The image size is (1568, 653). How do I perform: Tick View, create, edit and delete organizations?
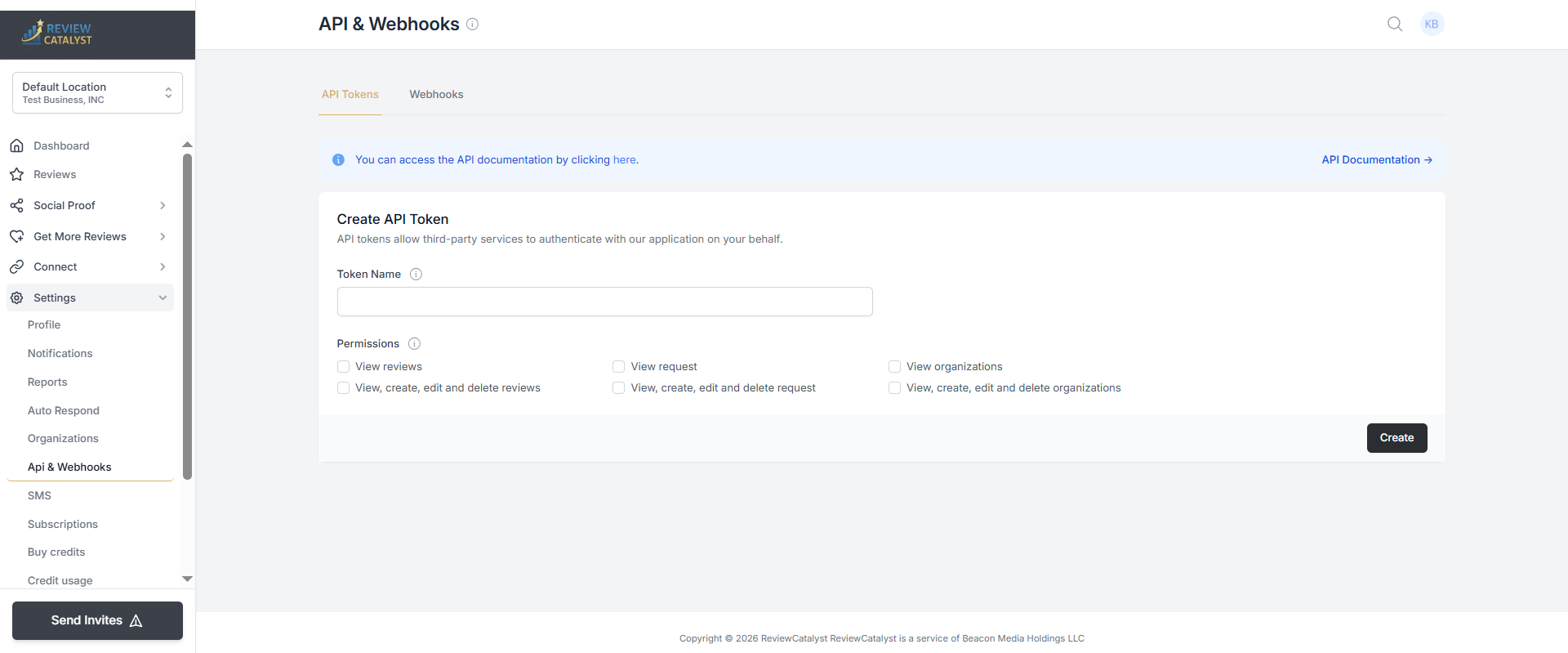click(x=894, y=388)
